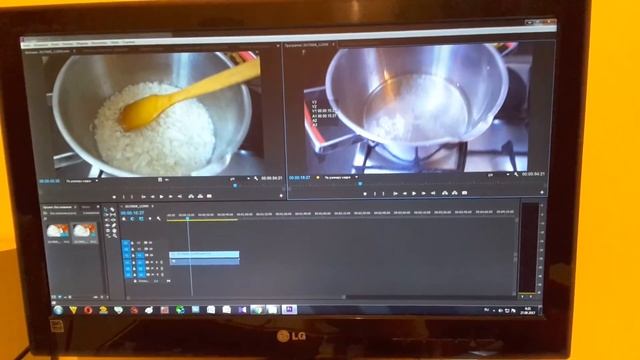Screen dimensions: 640x360
Task: Go to In point in Source monitor
Action: [x=143, y=197]
